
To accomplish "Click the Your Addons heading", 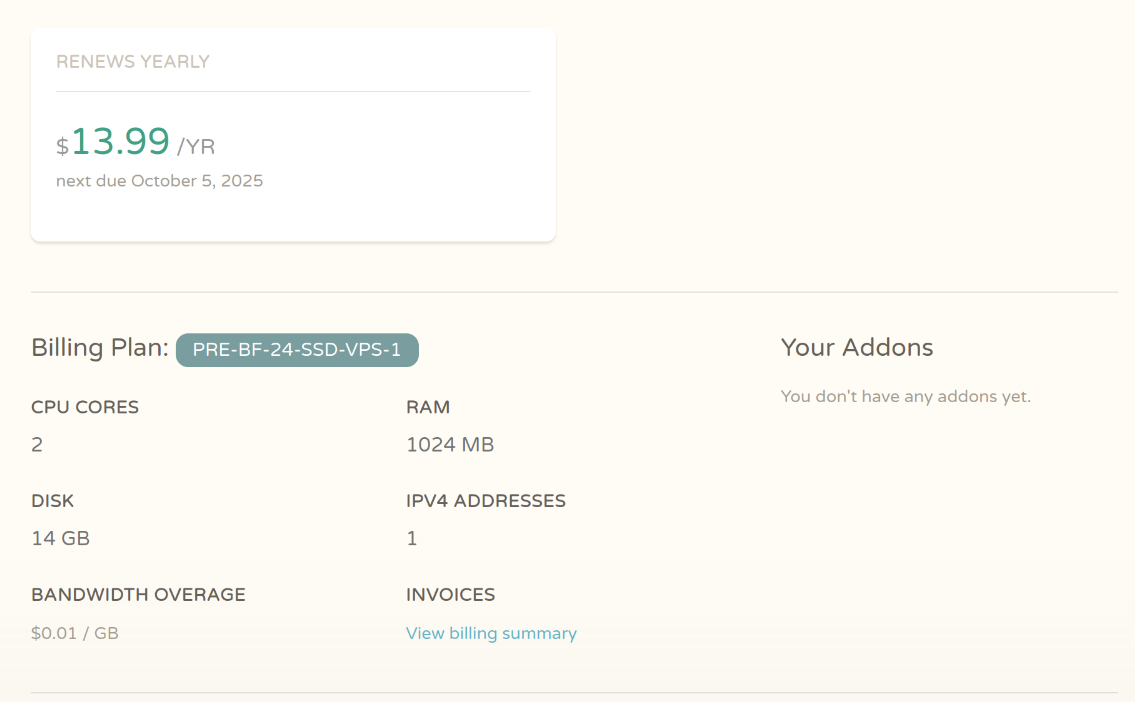I will pos(857,347).
